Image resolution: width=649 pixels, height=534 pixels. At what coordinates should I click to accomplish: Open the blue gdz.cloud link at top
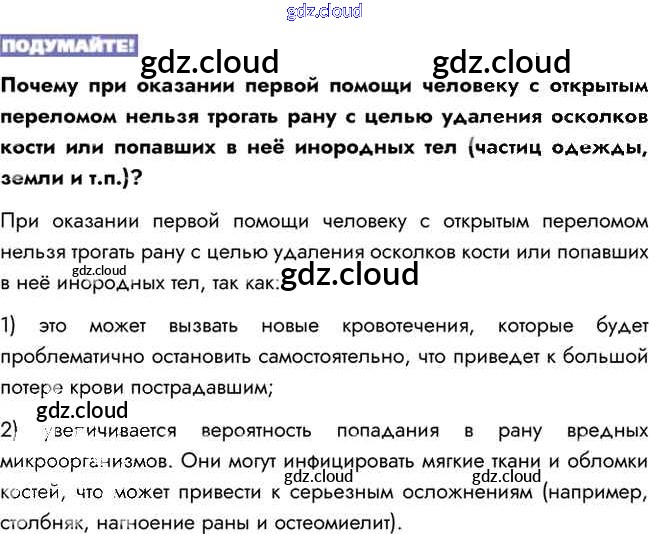pos(323,12)
